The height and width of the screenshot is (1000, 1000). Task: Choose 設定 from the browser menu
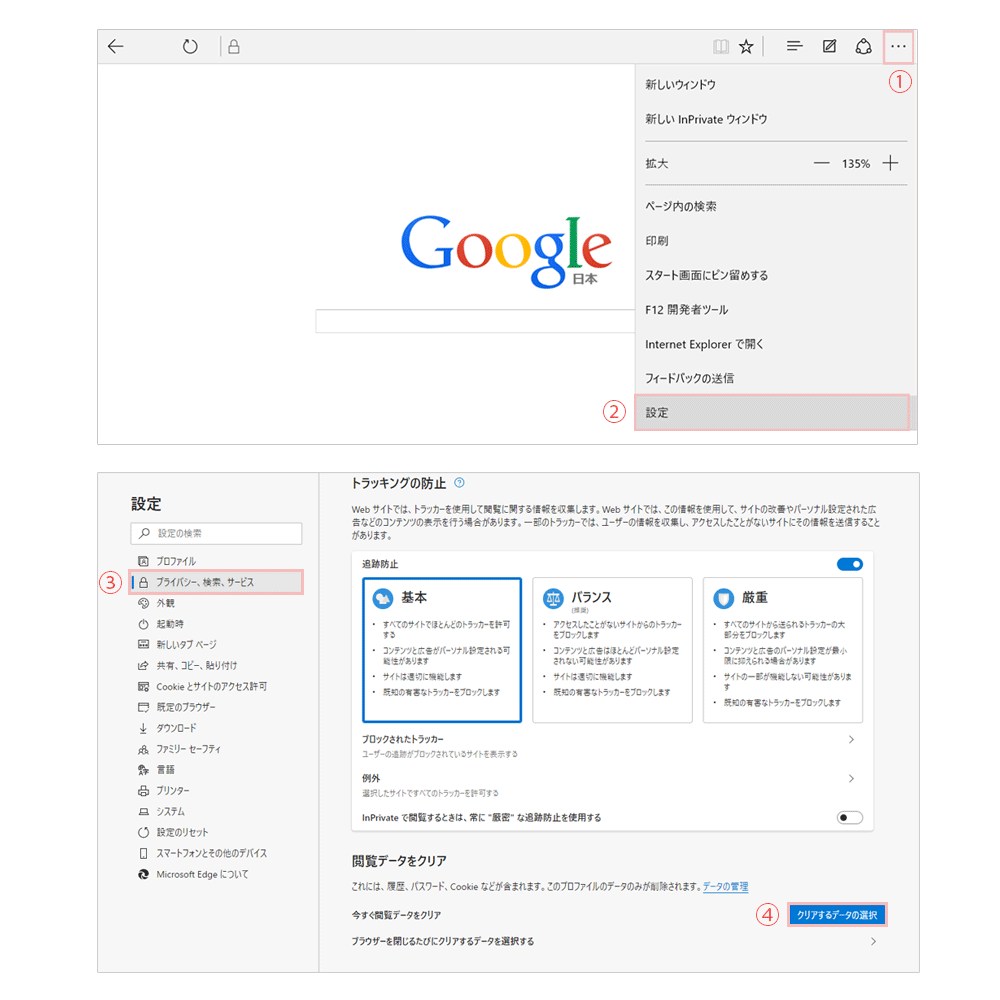pos(772,413)
